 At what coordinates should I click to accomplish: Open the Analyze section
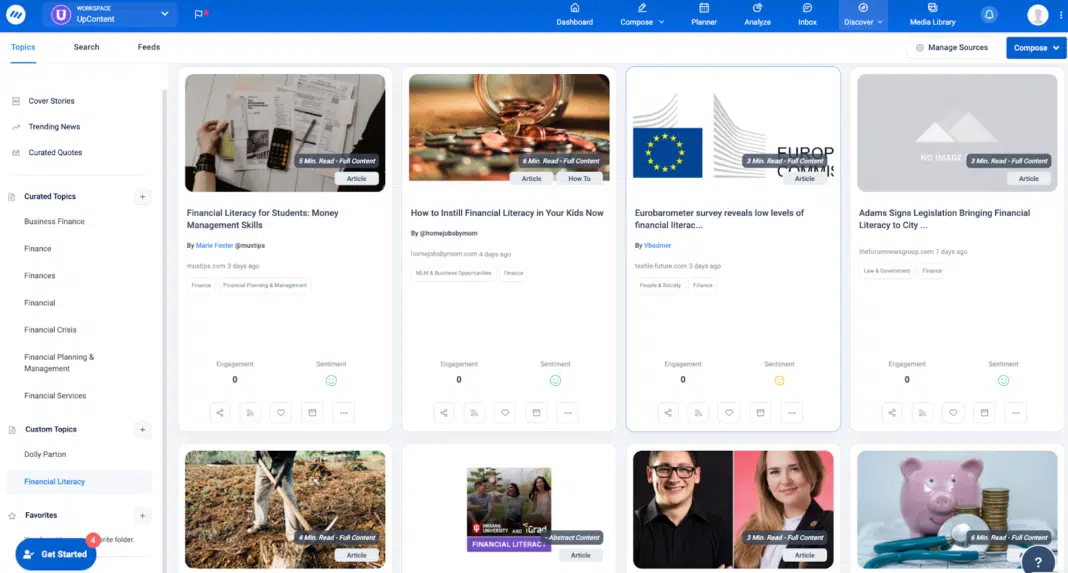point(757,15)
